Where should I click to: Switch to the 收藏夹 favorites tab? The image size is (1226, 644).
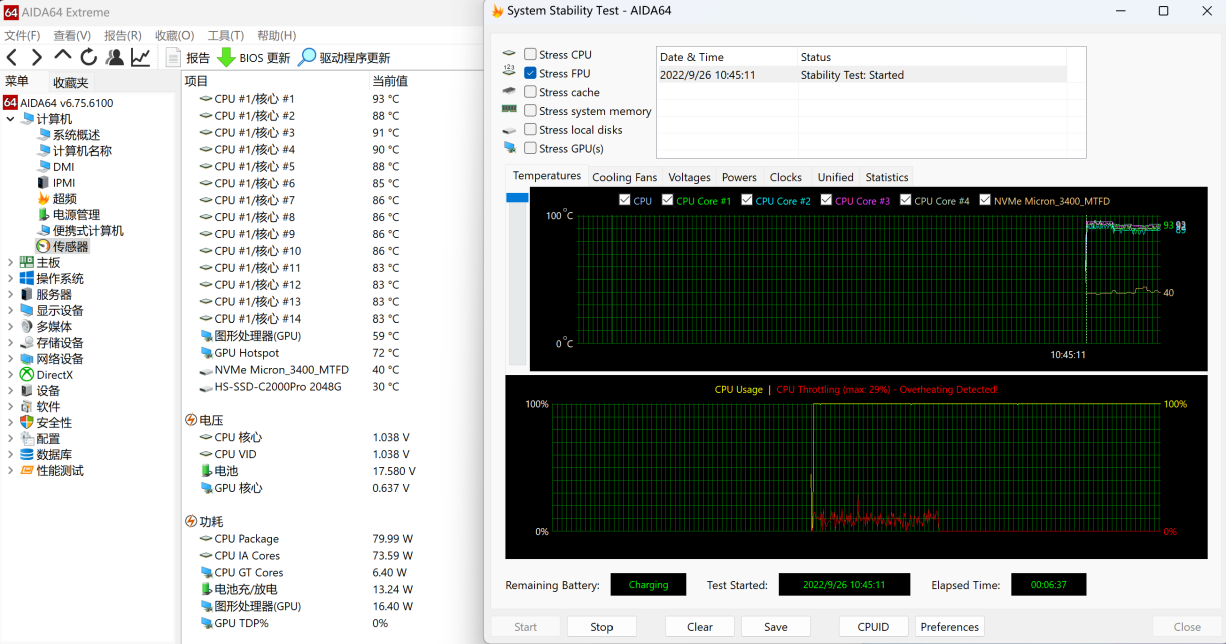pos(71,82)
